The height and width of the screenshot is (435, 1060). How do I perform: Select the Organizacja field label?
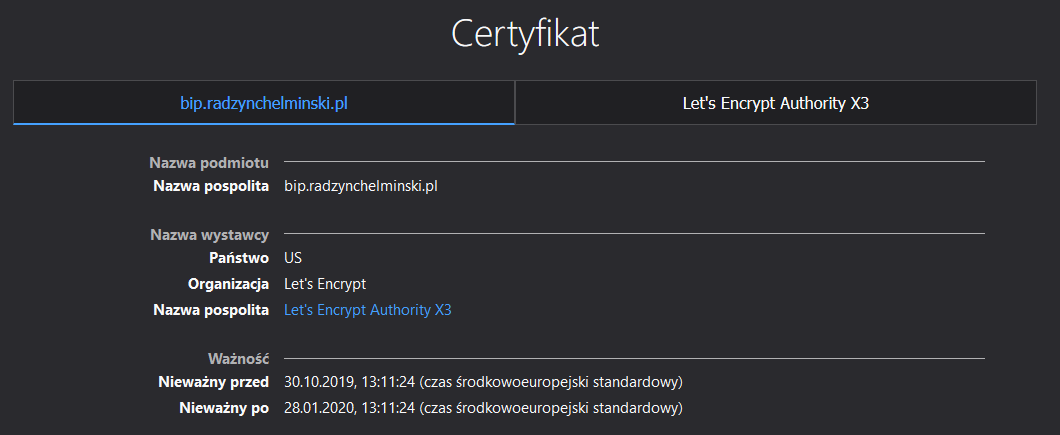(x=228, y=284)
